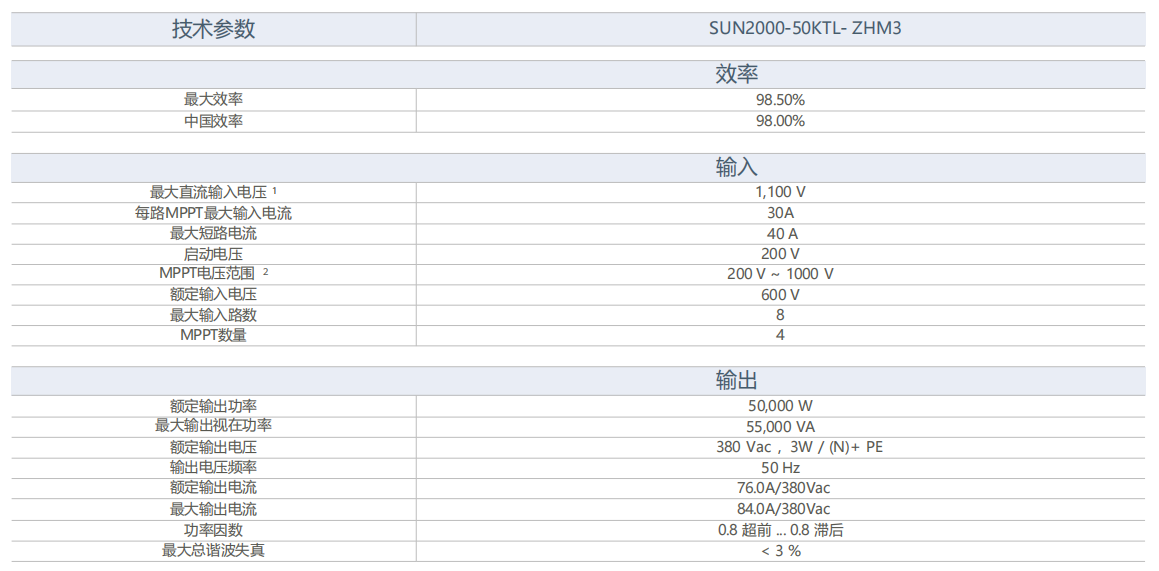Select the 每路MPPT最大输入电流 label
The height and width of the screenshot is (571, 1159).
(x=213, y=213)
